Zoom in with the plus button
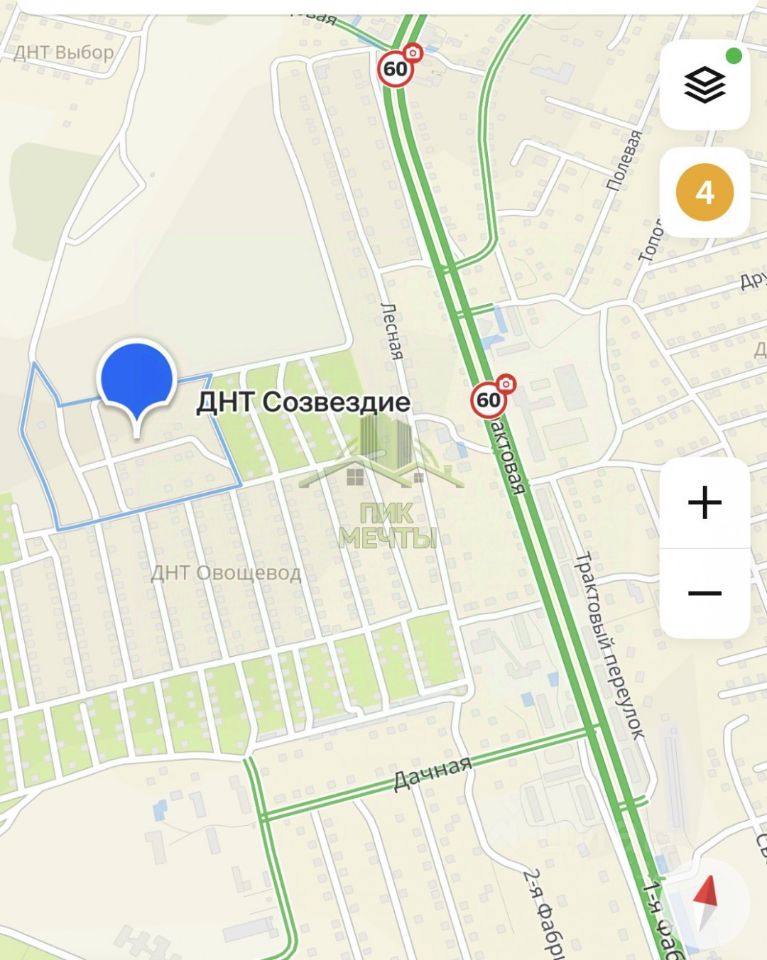 [705, 503]
